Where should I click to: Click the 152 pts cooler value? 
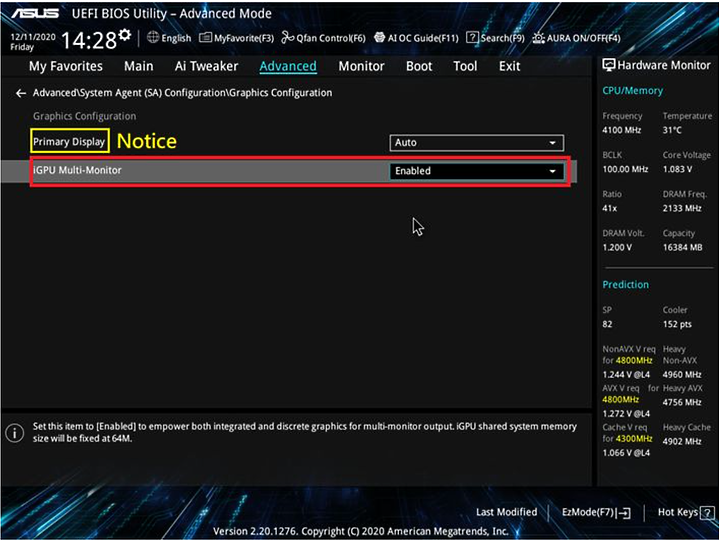coord(677,324)
